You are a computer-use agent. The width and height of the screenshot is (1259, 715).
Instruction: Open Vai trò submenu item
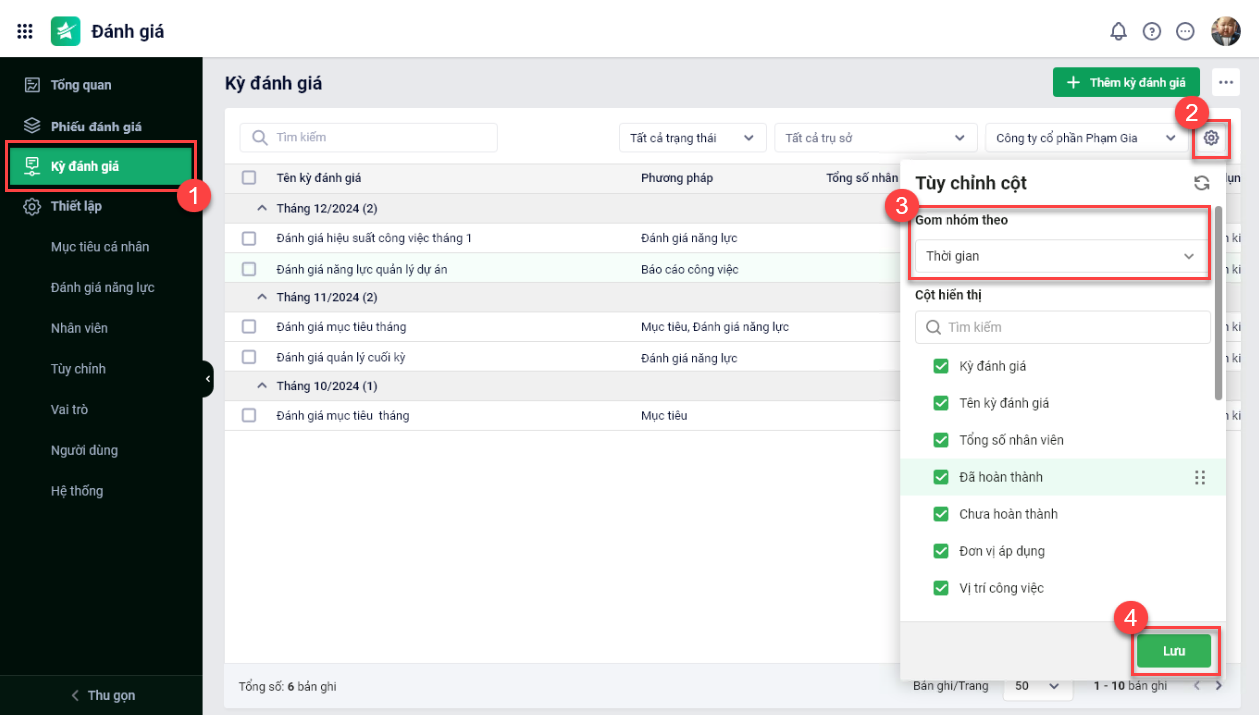point(69,409)
